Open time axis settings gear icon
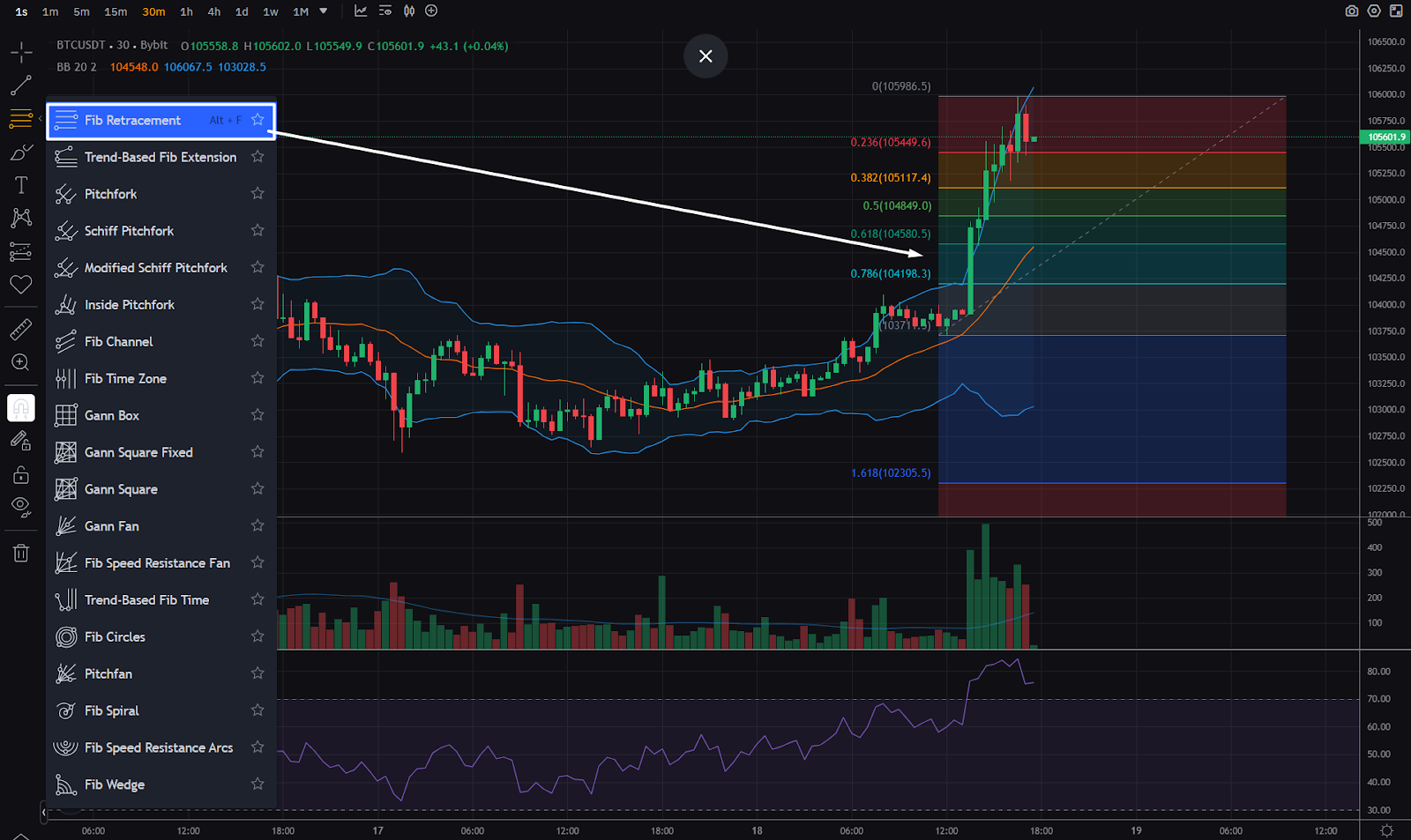 pyautogui.click(x=1387, y=831)
